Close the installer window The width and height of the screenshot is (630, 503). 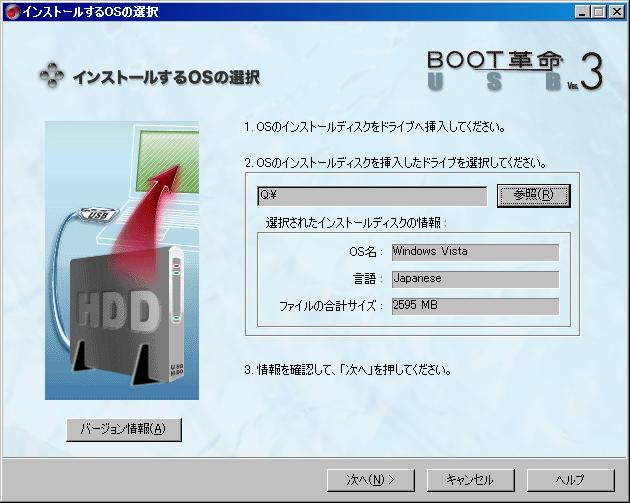click(617, 12)
